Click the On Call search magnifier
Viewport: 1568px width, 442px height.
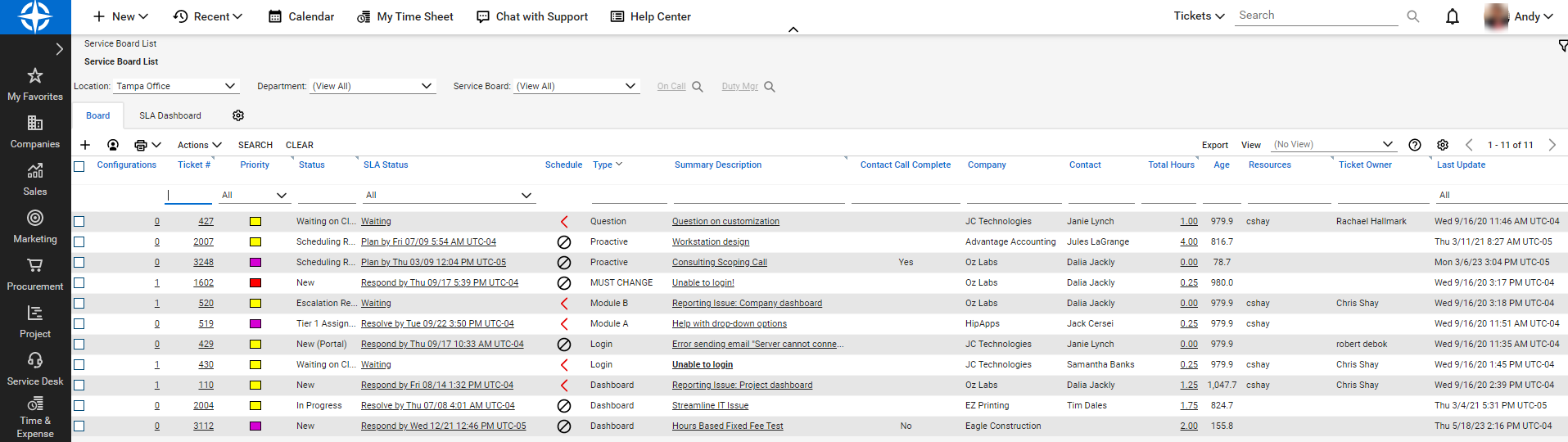(x=698, y=87)
